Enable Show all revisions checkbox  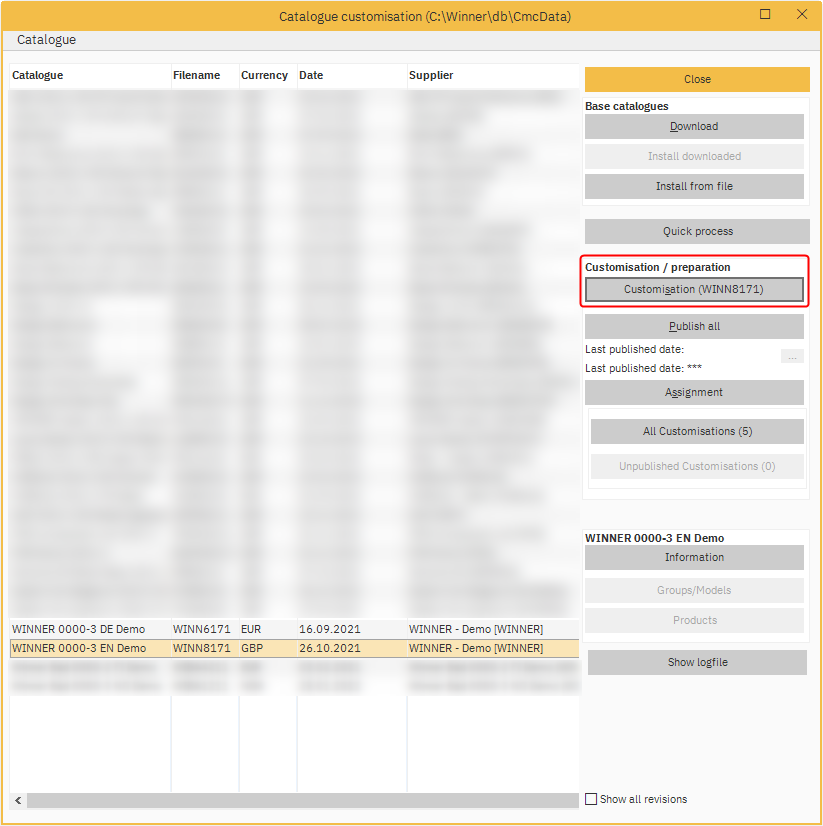[x=591, y=799]
